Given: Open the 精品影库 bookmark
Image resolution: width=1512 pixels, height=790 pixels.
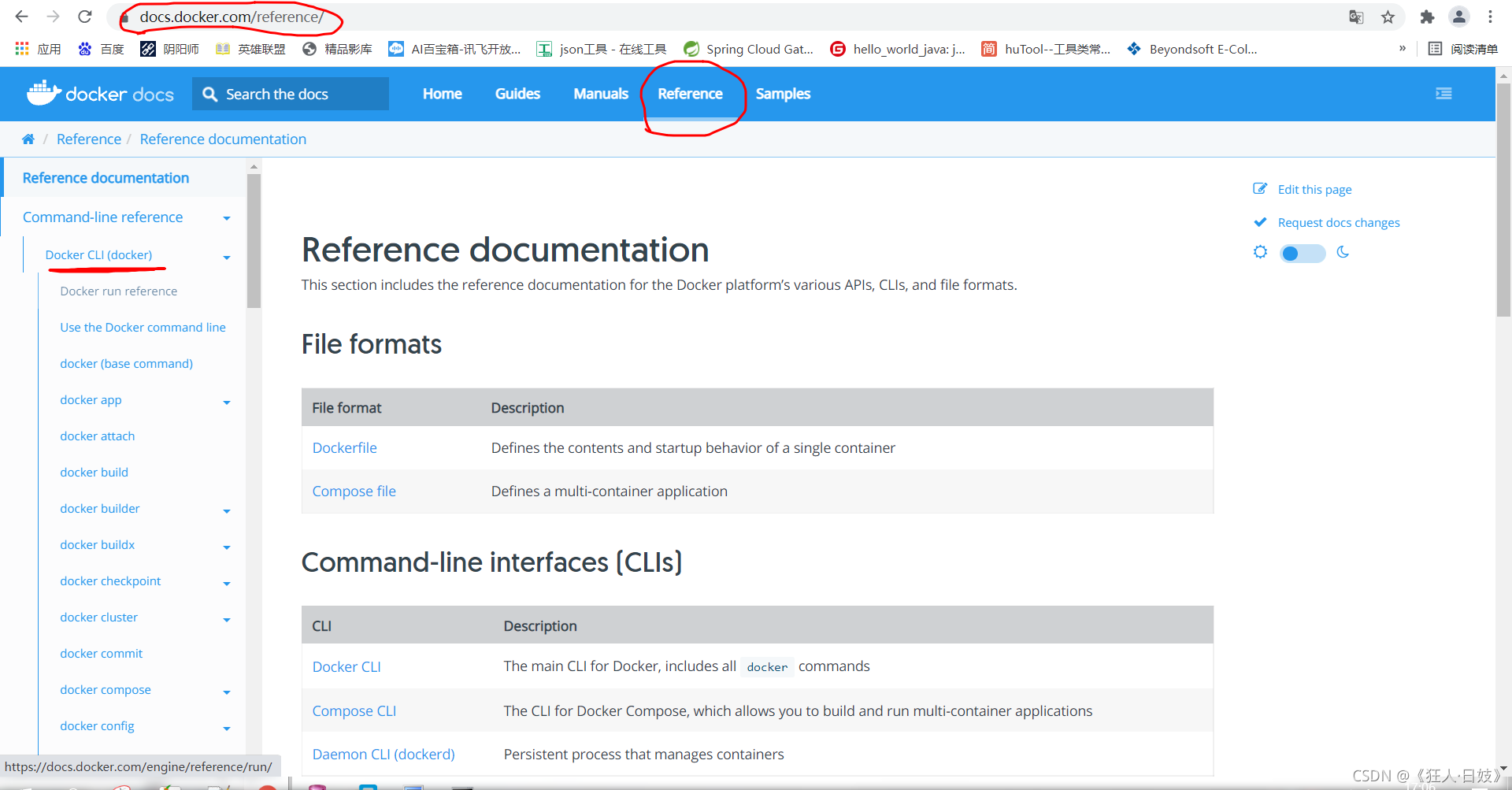Looking at the screenshot, I should tap(337, 49).
